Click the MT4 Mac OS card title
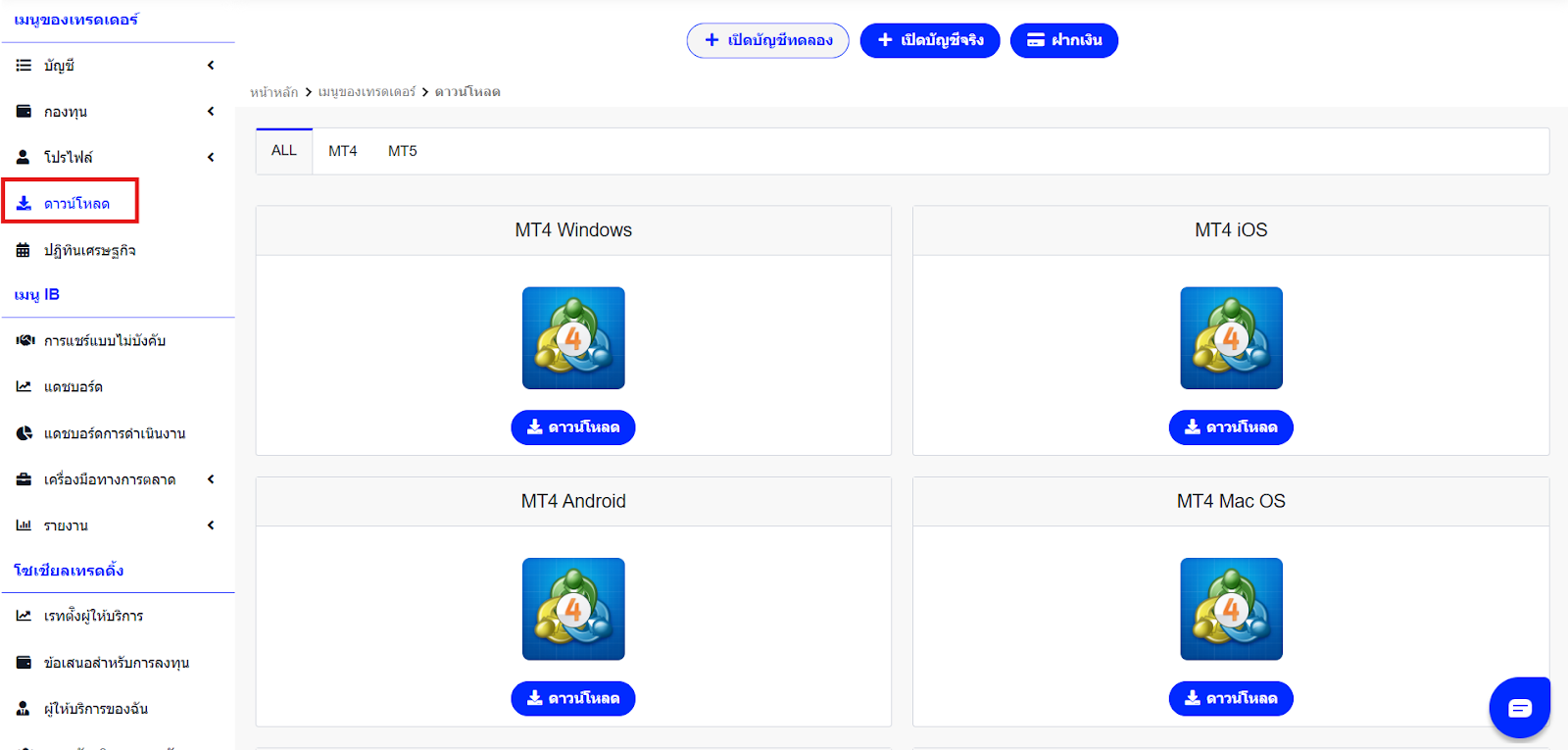This screenshot has height=750, width=1568. click(x=1231, y=501)
